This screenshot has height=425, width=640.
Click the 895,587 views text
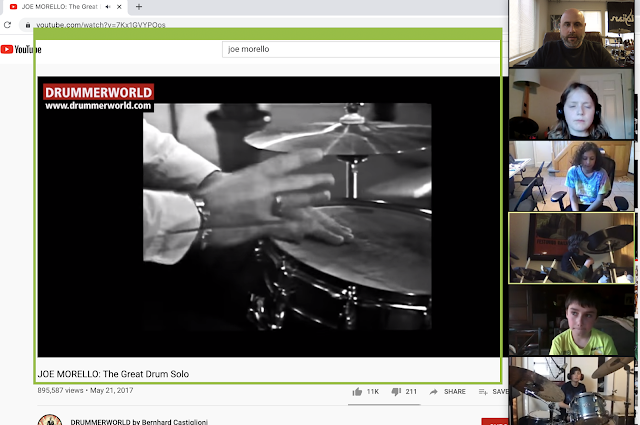tap(60, 390)
